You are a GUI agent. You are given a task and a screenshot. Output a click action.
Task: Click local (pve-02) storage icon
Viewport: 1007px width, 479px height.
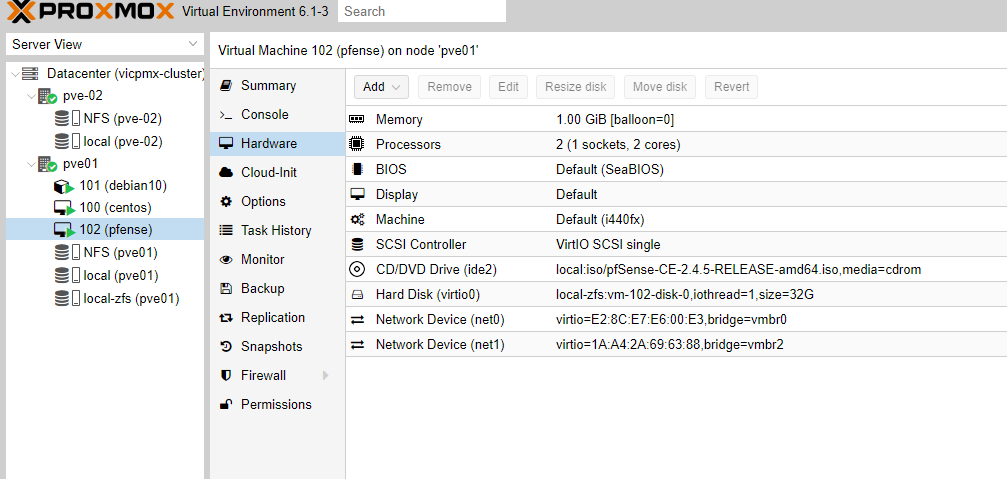tap(67, 141)
